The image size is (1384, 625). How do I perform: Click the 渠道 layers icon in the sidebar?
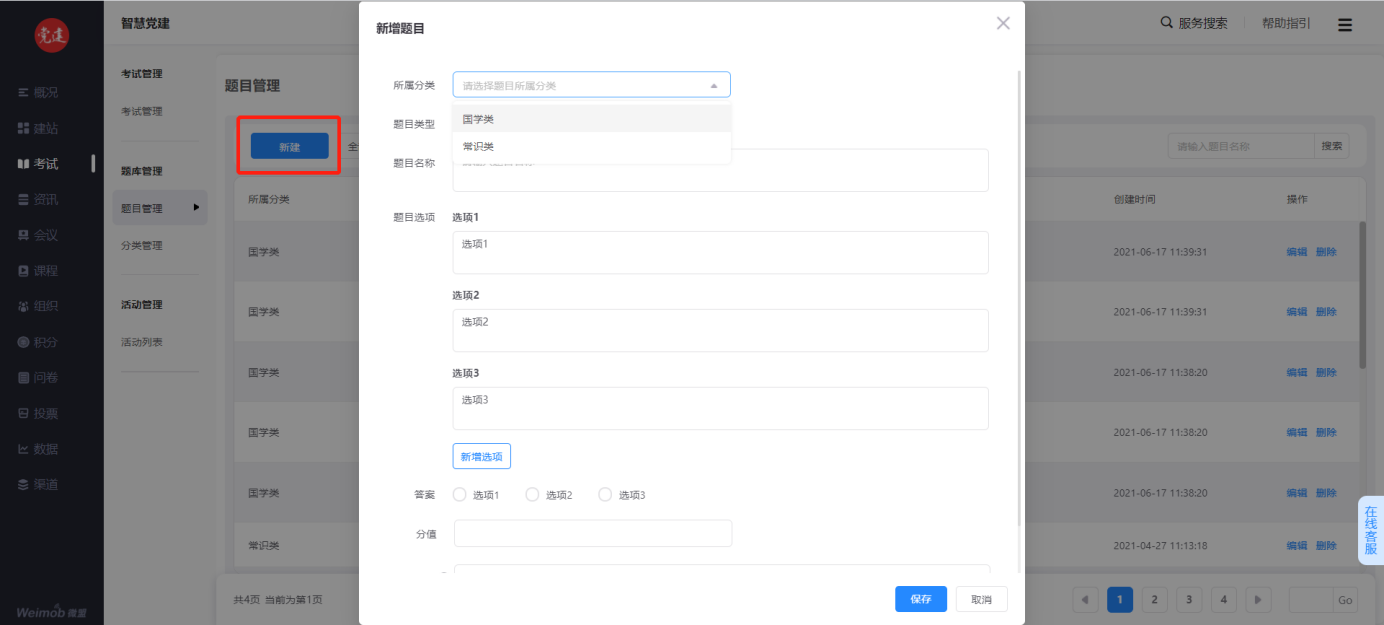click(24, 484)
